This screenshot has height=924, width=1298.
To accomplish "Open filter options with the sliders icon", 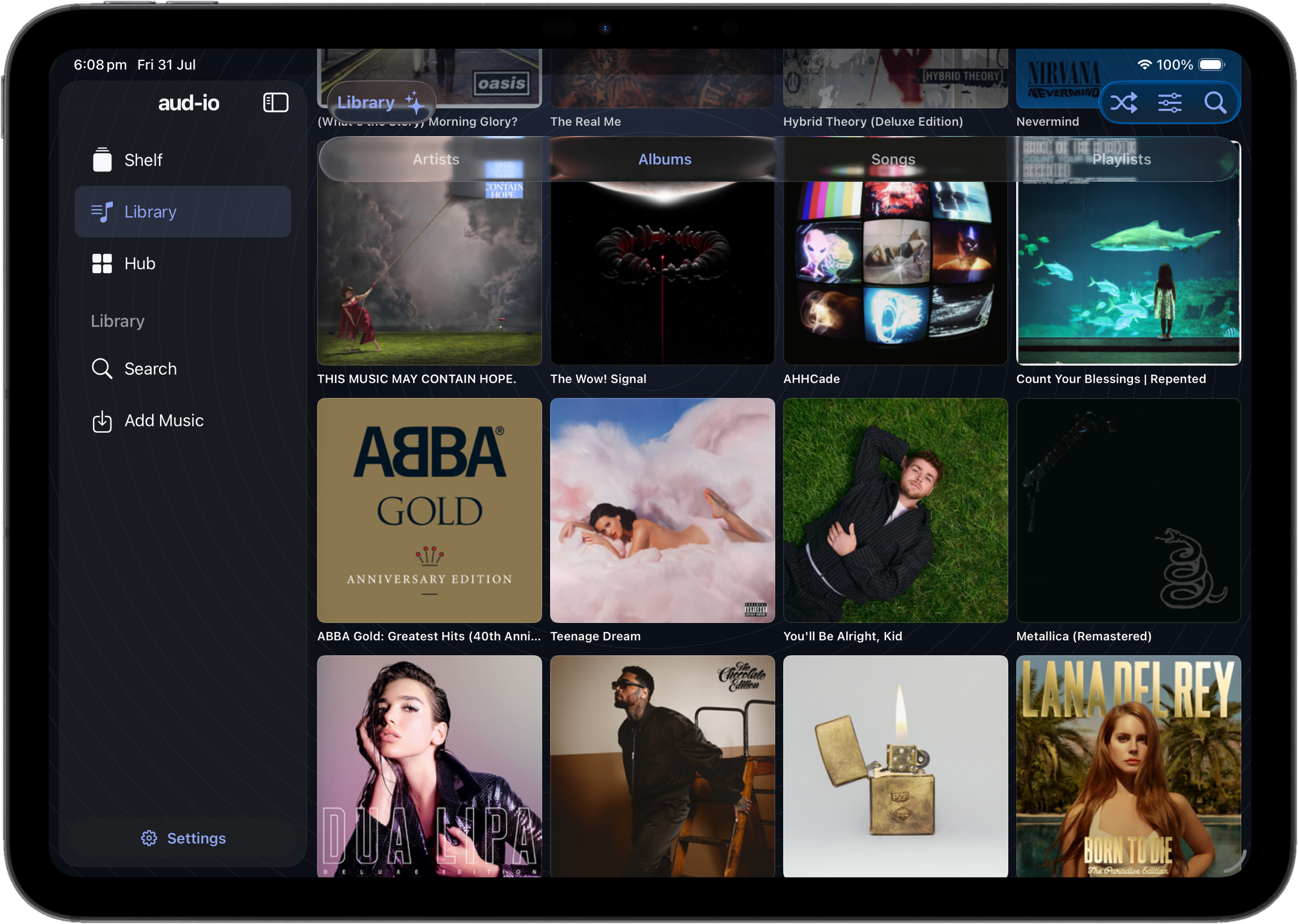I will point(1169,102).
